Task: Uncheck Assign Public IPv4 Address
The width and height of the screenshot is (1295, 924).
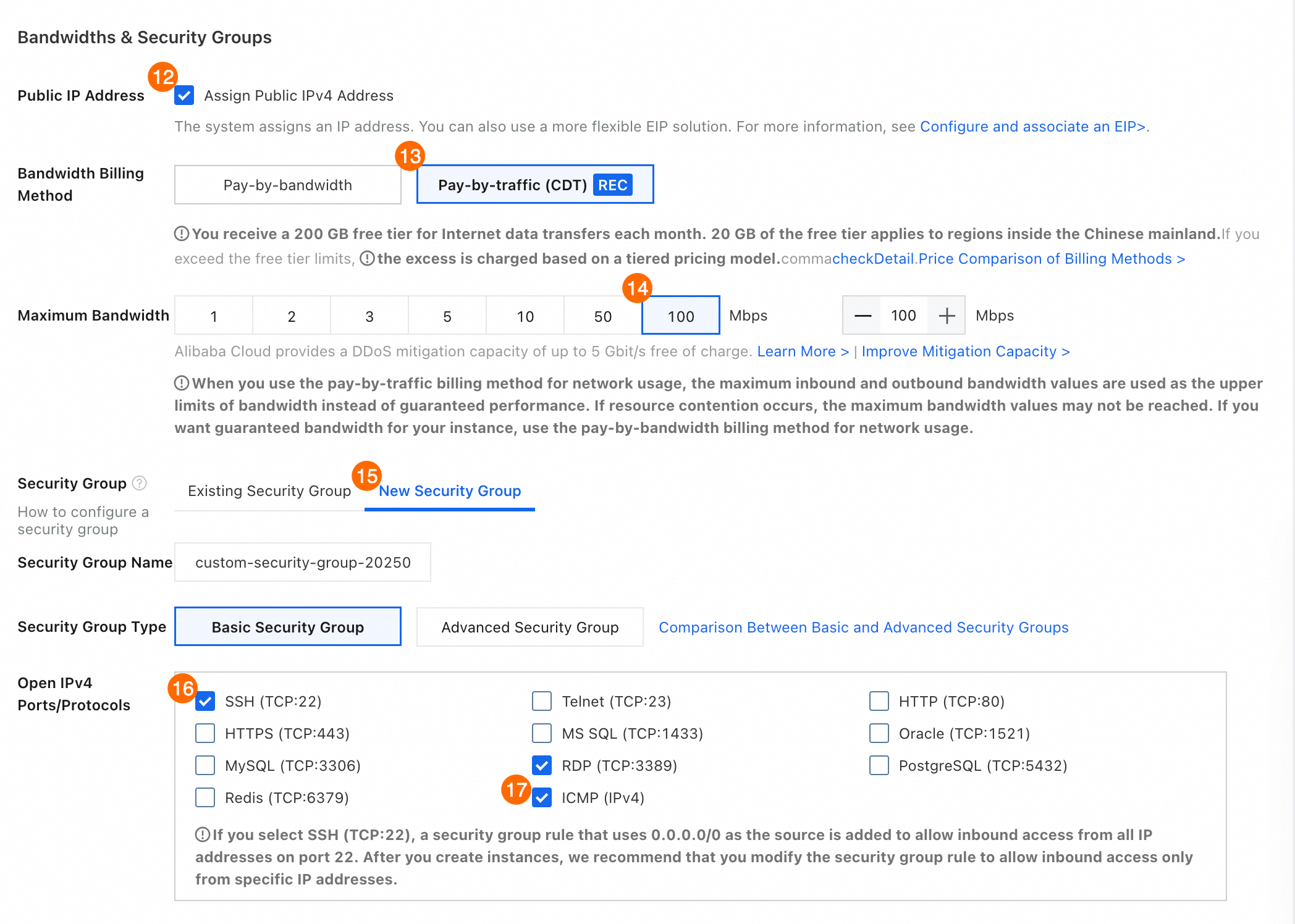Action: tap(184, 96)
